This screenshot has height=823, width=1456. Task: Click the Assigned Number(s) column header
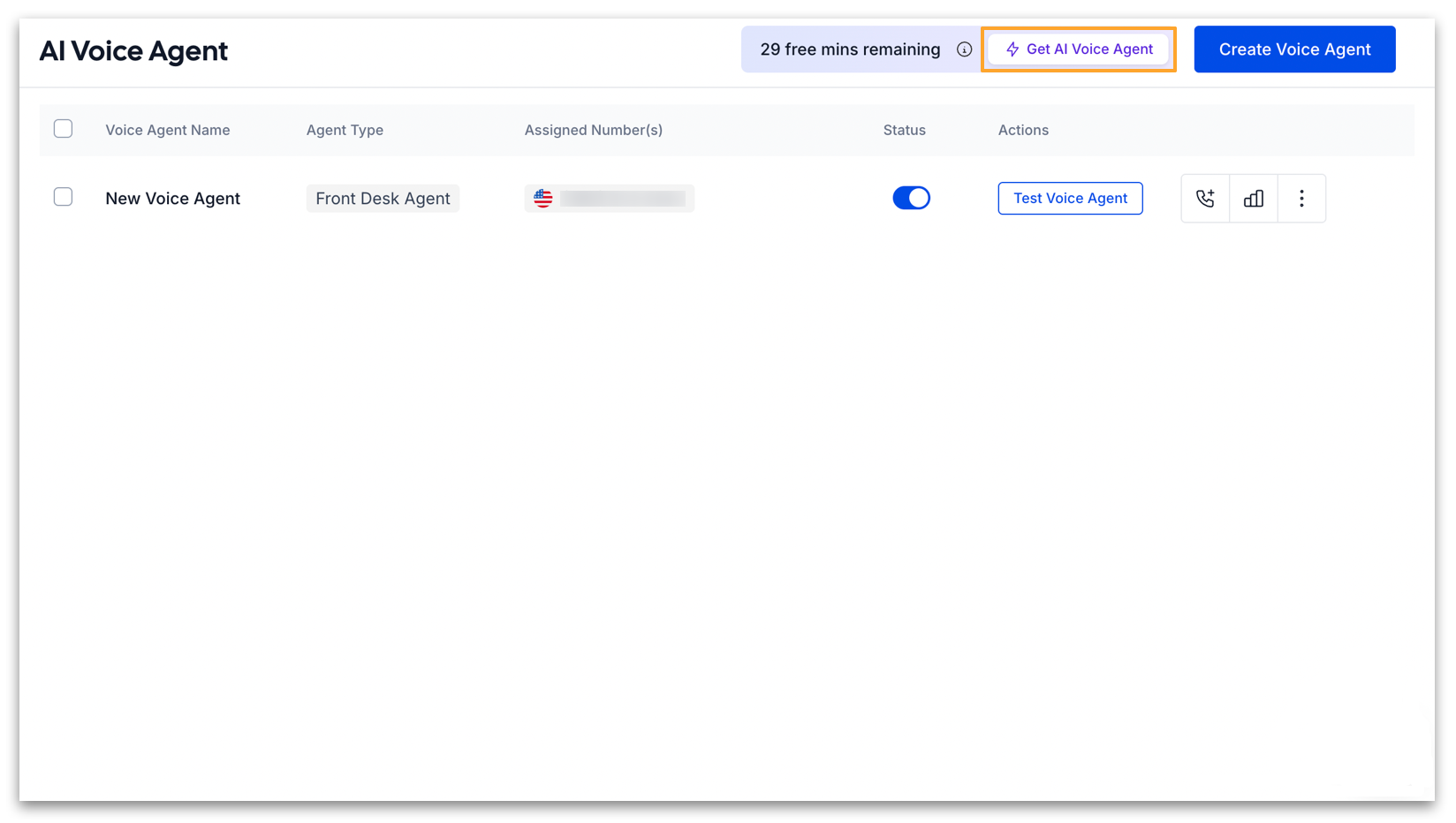click(593, 130)
